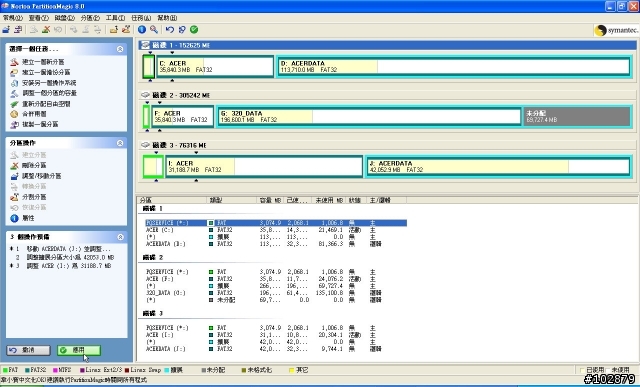Viewport: 640px width, 387px height.
Task: Click the Undo button beside Apply
Action: [x=28, y=350]
